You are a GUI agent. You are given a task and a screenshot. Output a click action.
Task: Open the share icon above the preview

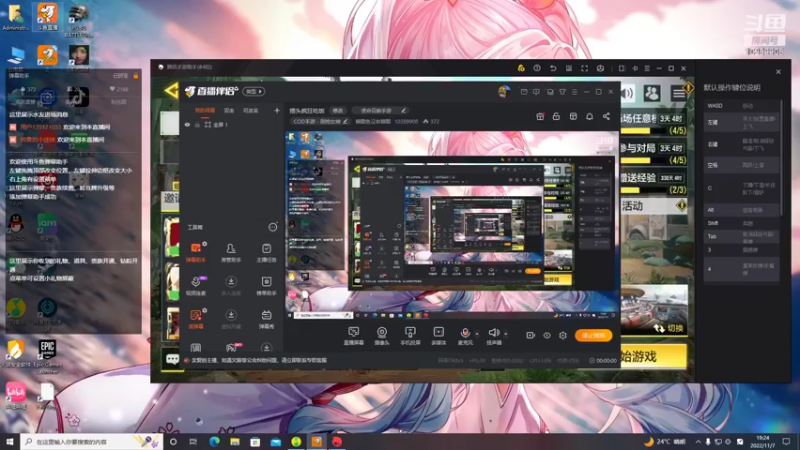pos(606,116)
